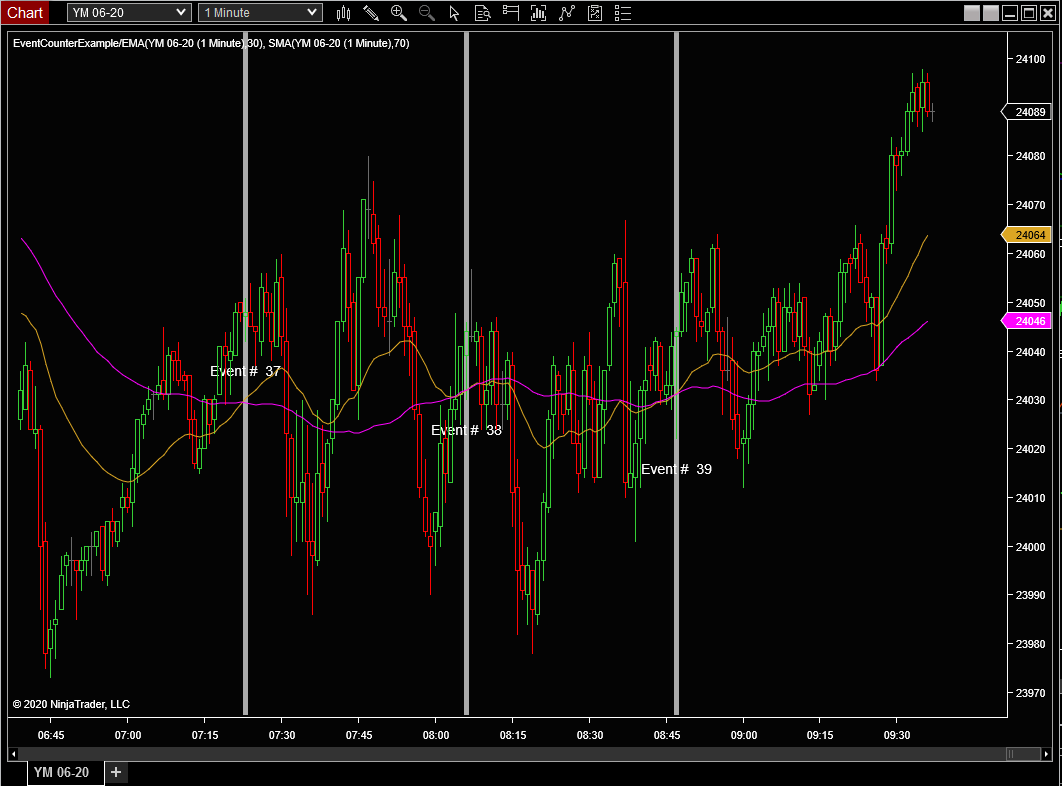Open the properties list icon
1062x786 pixels.
coord(623,13)
